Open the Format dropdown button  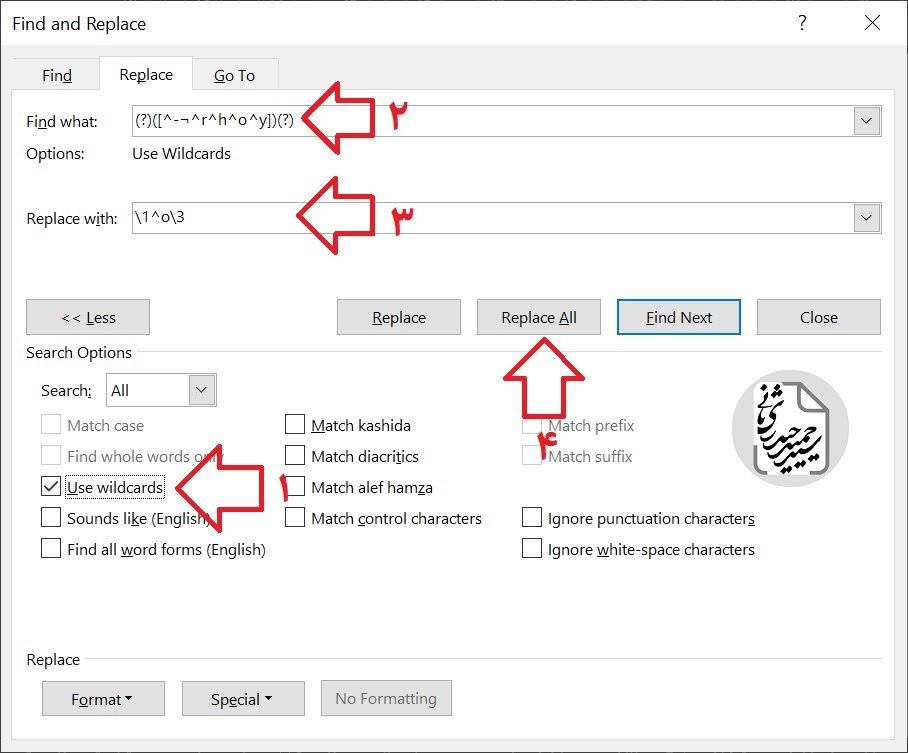(103, 699)
